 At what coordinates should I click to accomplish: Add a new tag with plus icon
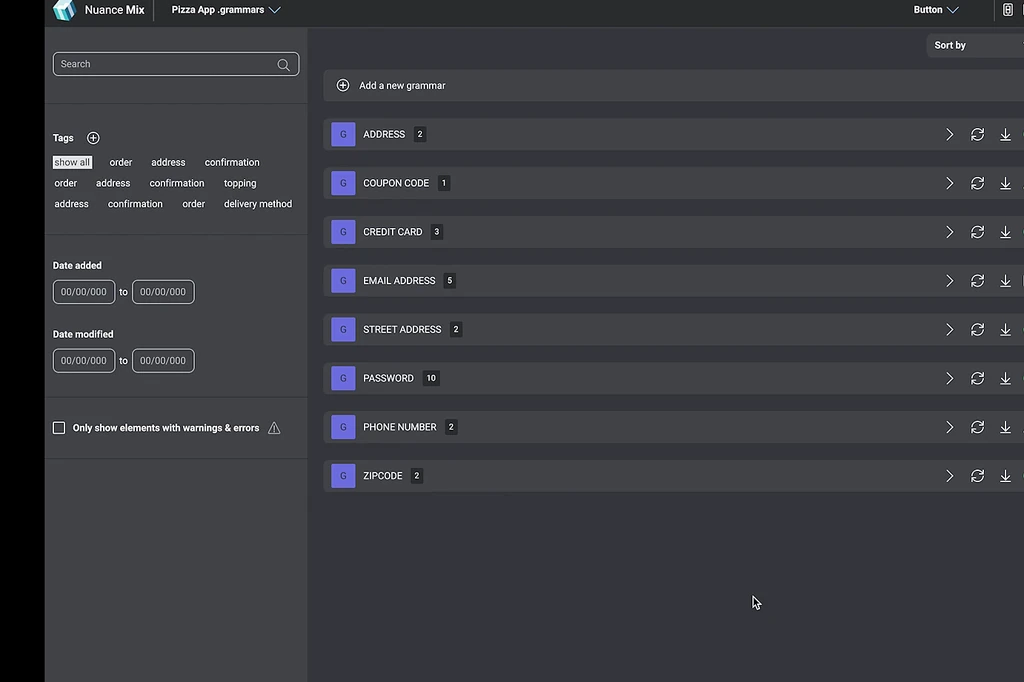(93, 138)
